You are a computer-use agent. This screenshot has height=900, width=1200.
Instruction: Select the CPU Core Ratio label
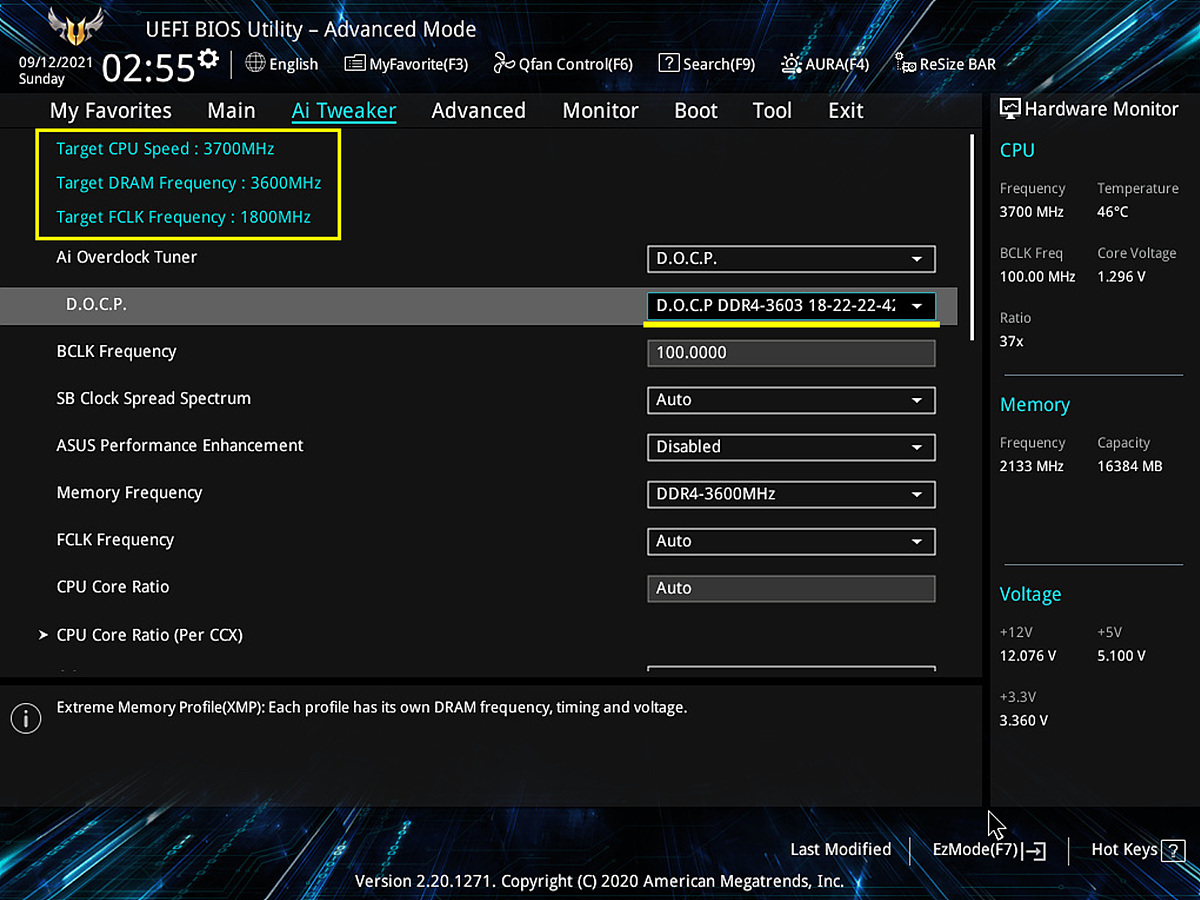pos(113,587)
